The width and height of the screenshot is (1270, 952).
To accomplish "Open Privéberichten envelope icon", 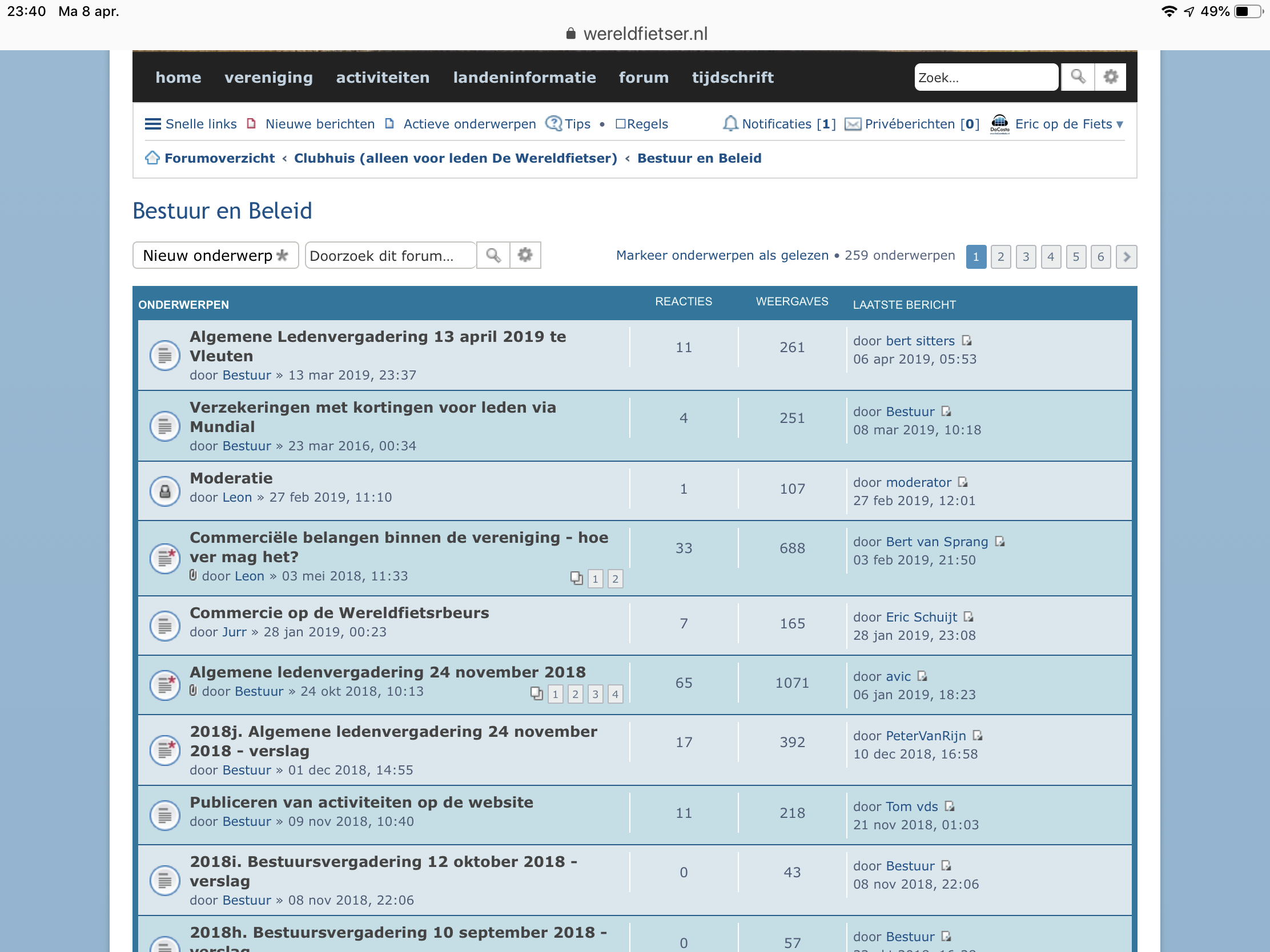I will pos(853,124).
